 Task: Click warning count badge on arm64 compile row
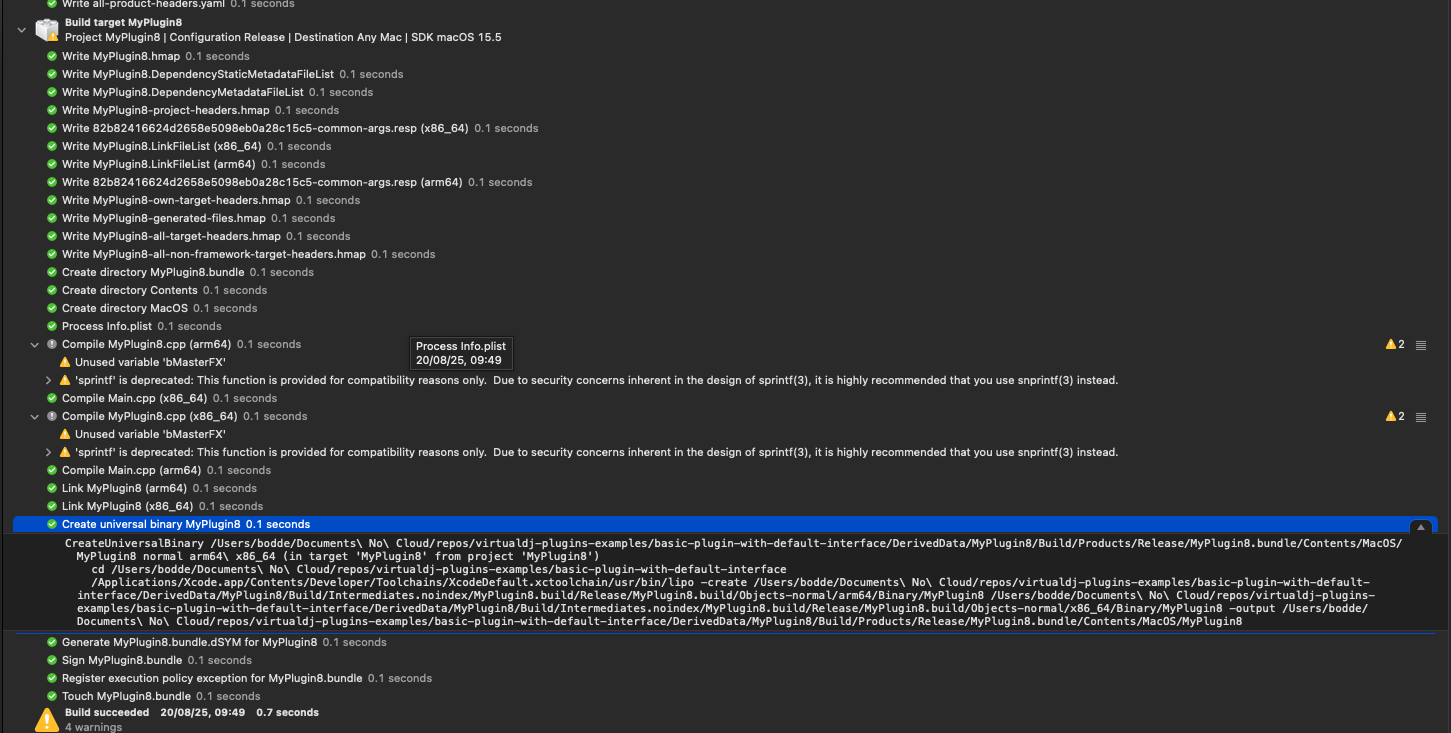(x=1395, y=344)
